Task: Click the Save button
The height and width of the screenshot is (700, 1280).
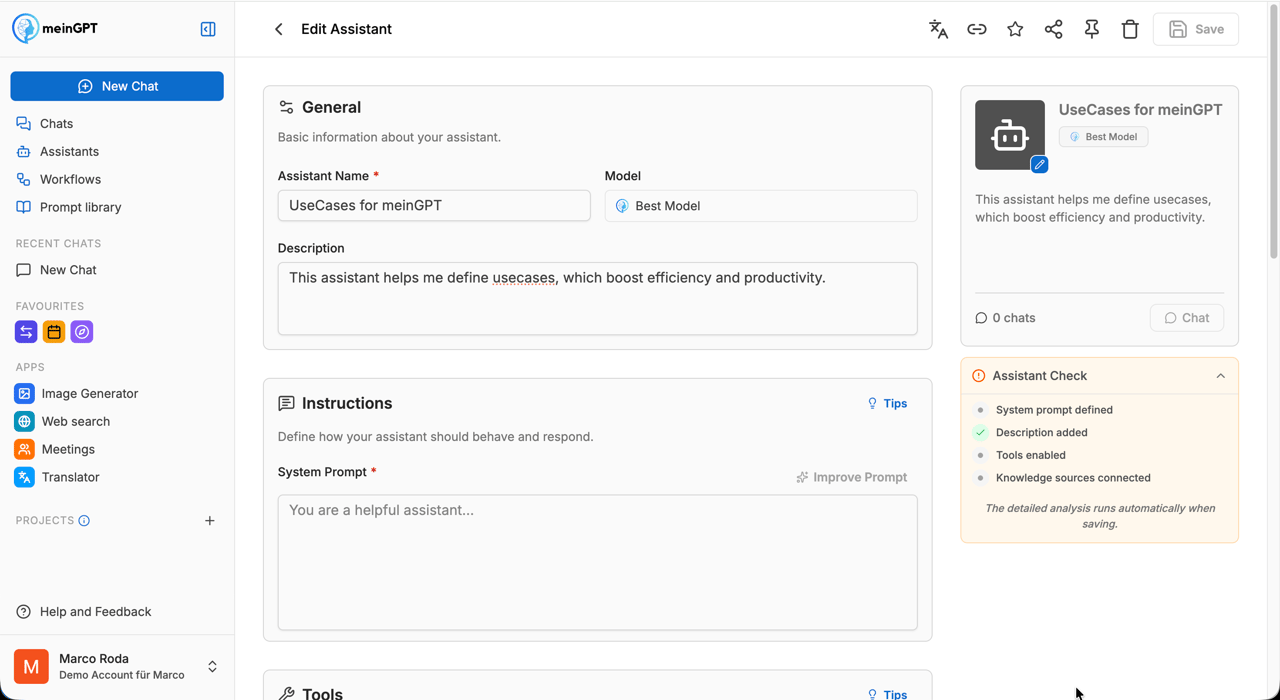Action: coord(1196,29)
